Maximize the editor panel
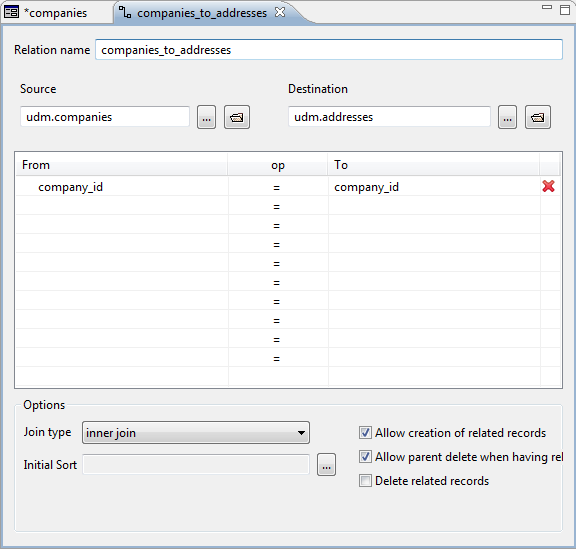Viewport: 576px width, 549px height. [x=565, y=10]
